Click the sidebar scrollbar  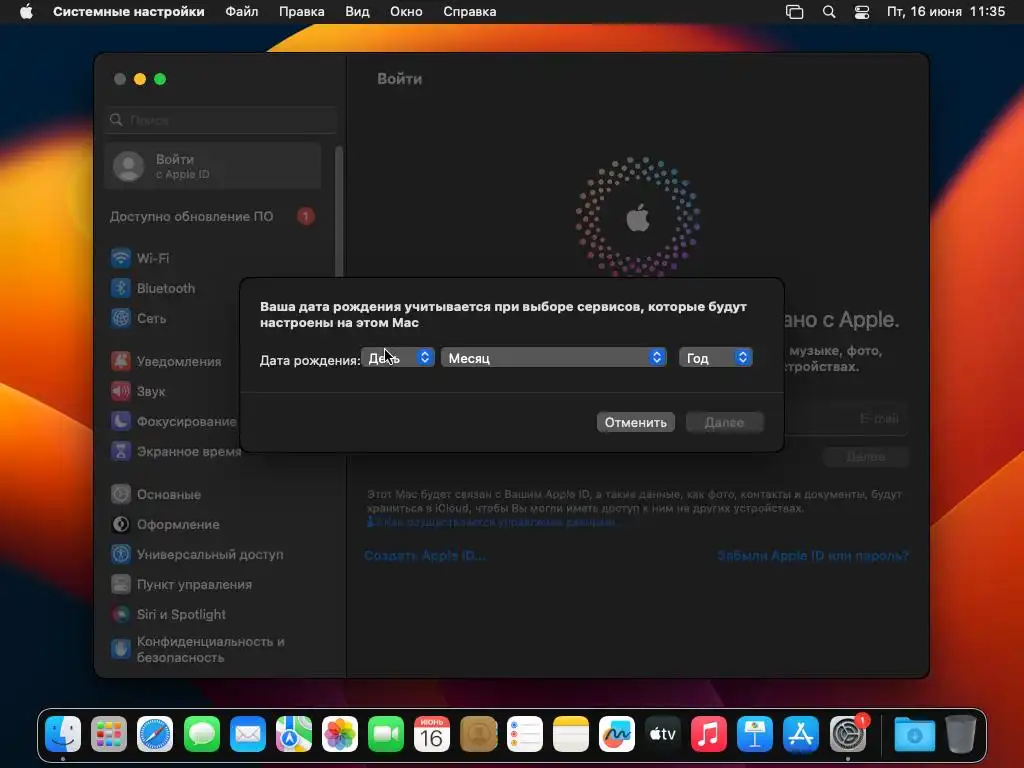(x=338, y=212)
